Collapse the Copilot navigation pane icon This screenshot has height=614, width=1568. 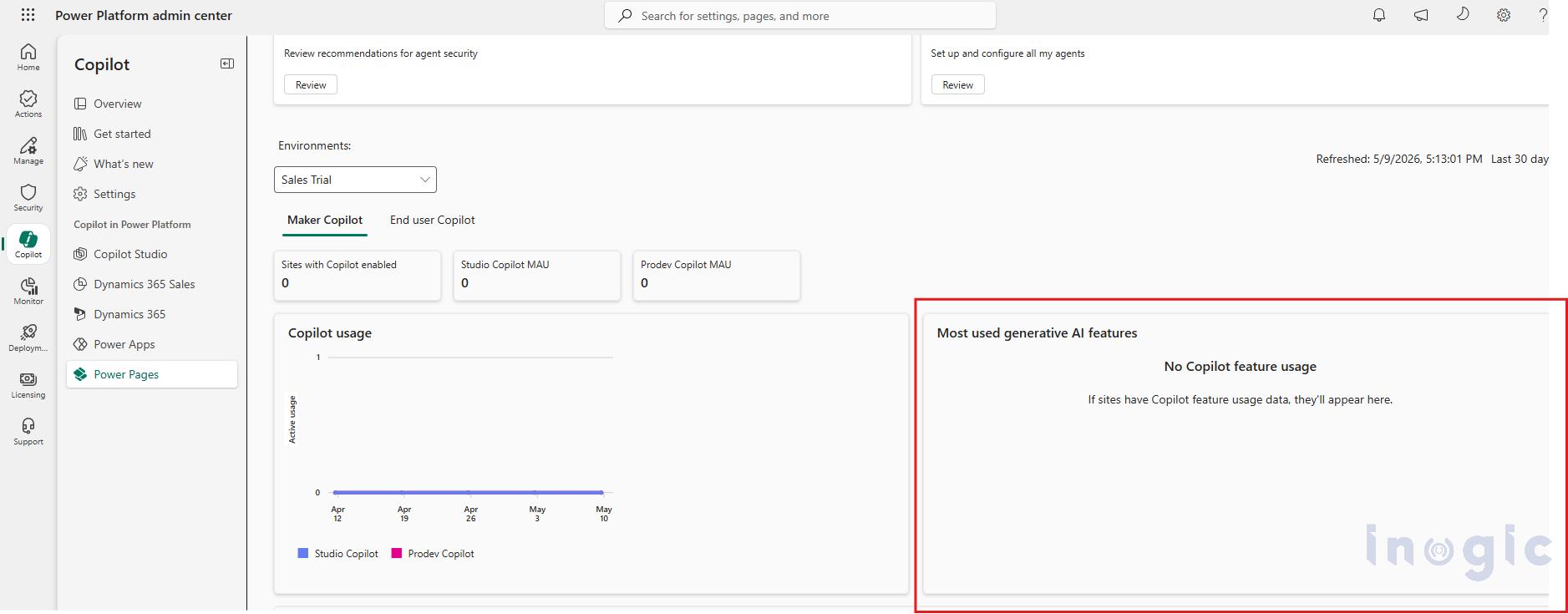tap(227, 63)
